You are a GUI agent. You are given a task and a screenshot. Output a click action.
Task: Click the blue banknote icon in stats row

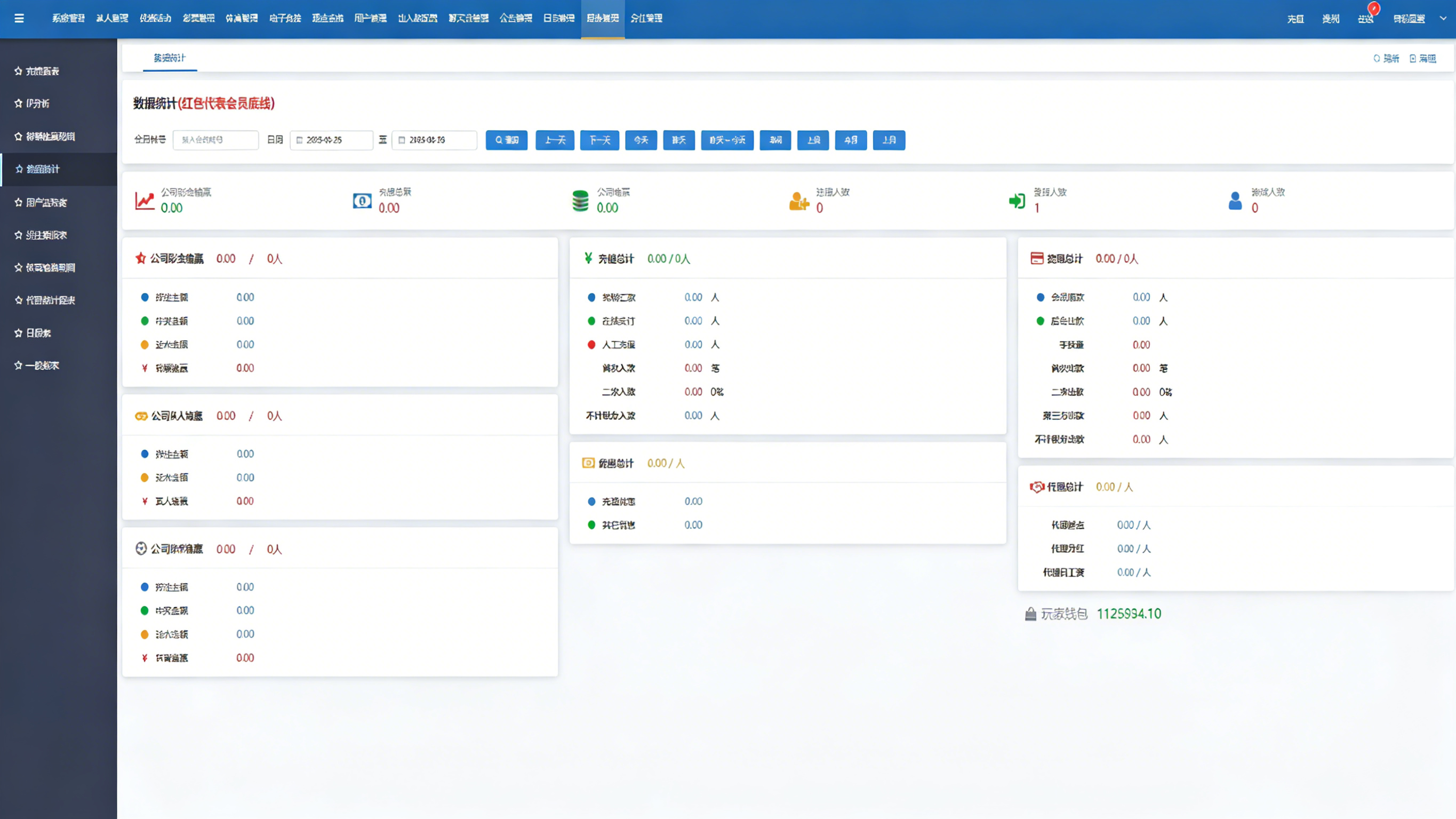pyautogui.click(x=362, y=201)
